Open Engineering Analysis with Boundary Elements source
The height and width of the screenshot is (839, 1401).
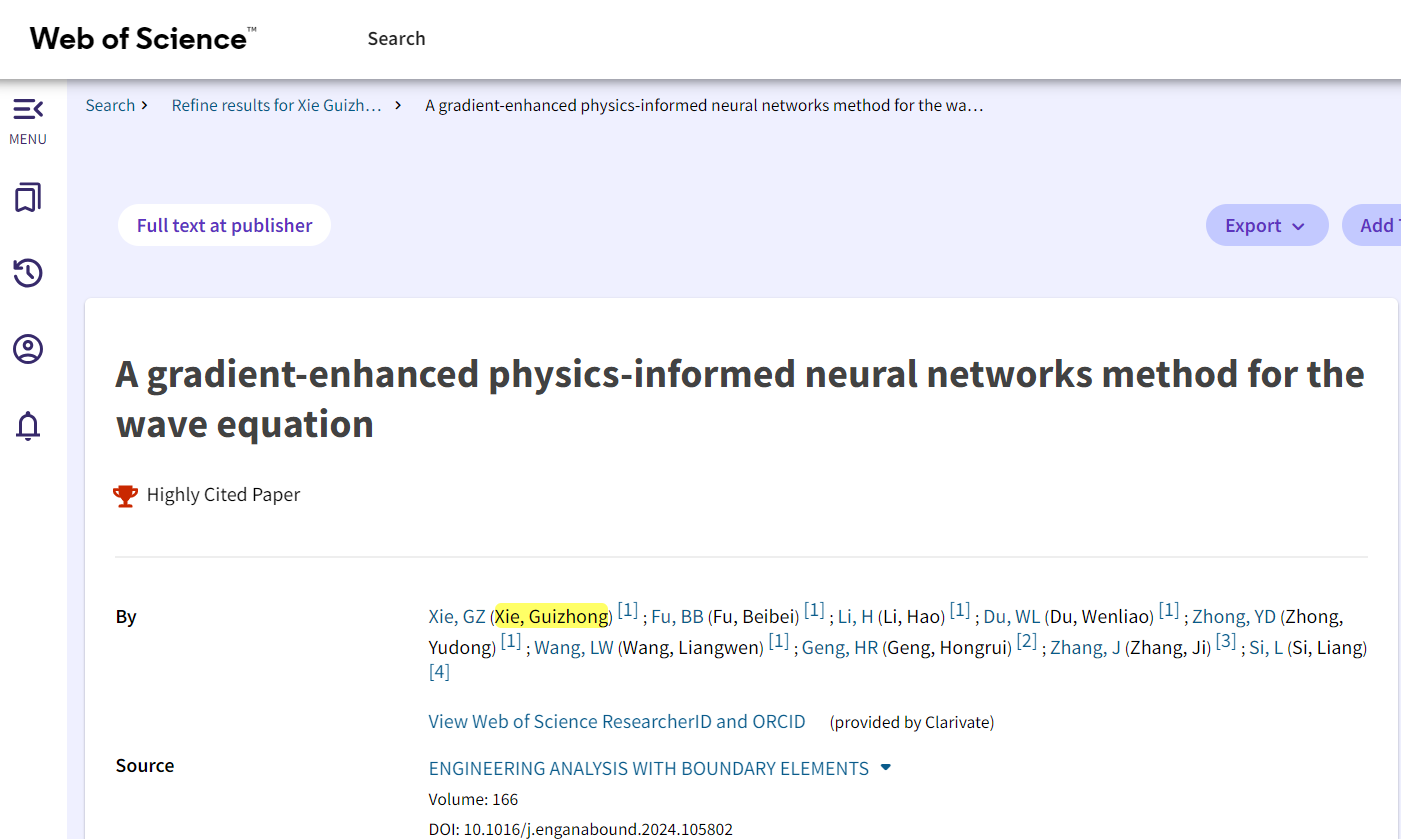click(x=648, y=768)
